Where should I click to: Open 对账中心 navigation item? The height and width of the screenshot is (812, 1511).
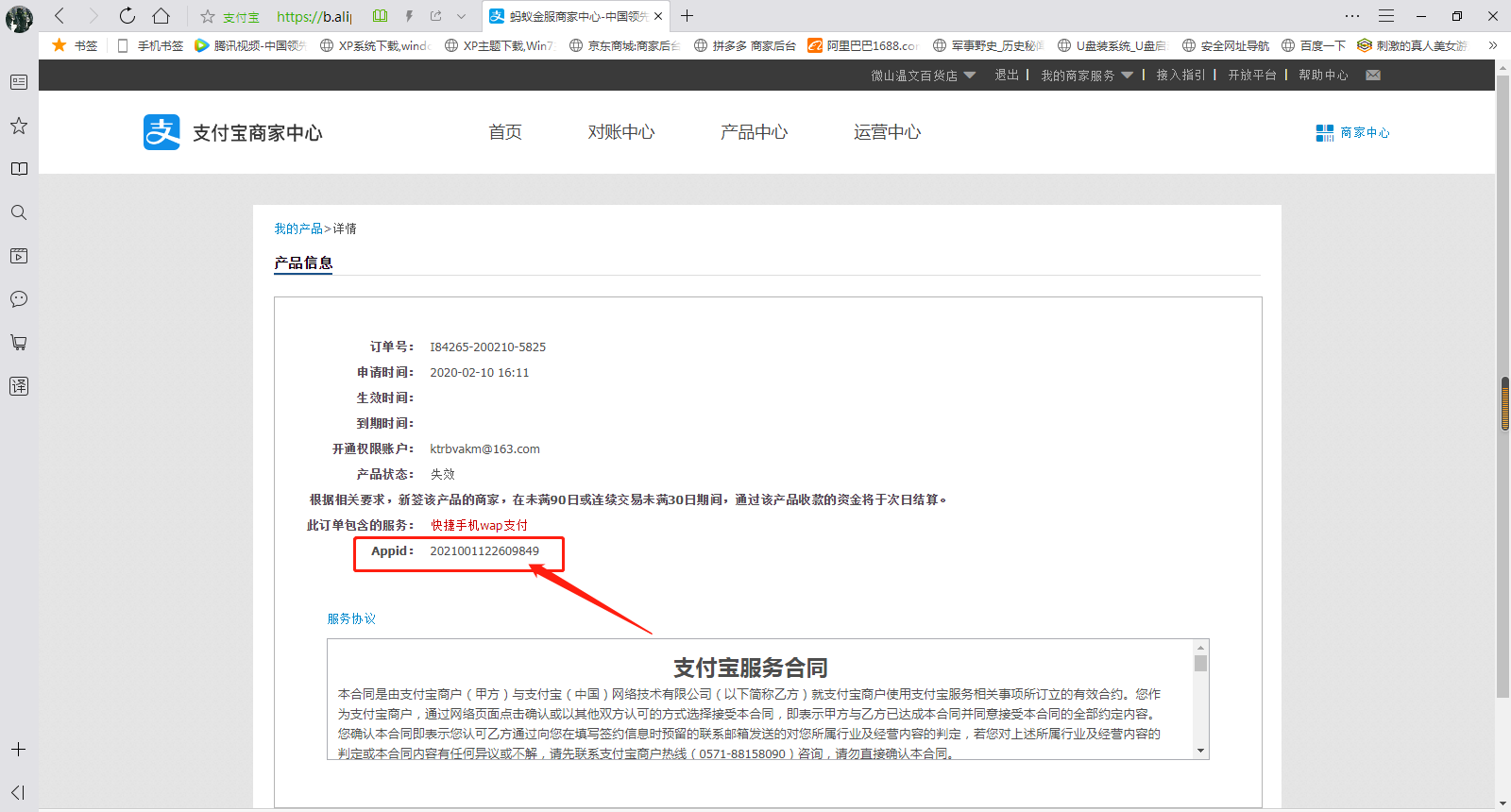tap(621, 132)
